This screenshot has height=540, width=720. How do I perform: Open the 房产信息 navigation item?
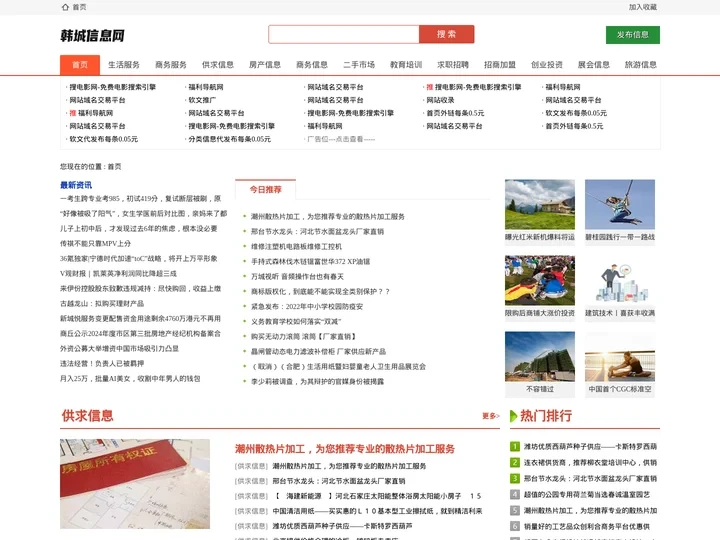point(265,65)
